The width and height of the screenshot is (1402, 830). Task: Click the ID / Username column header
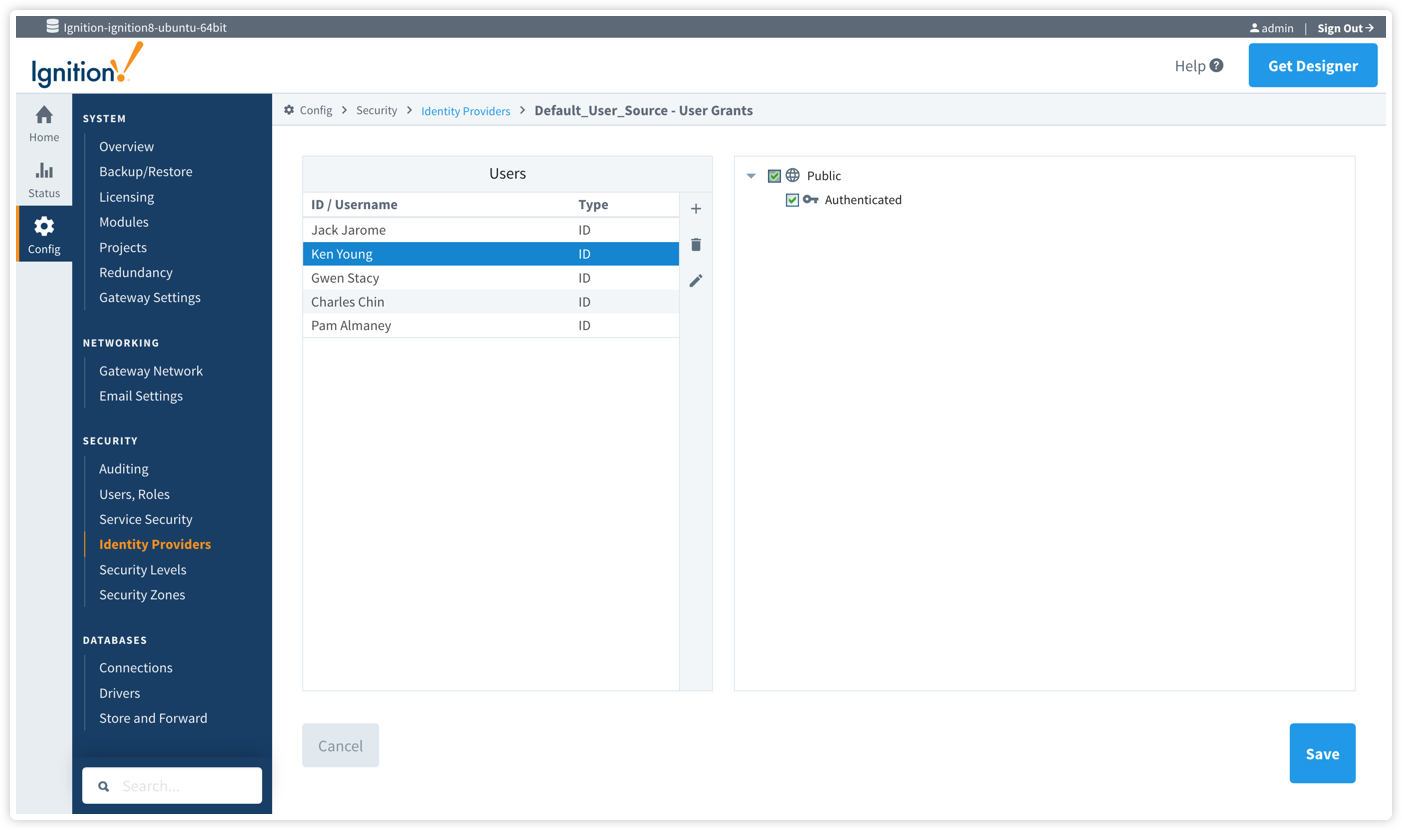point(354,205)
